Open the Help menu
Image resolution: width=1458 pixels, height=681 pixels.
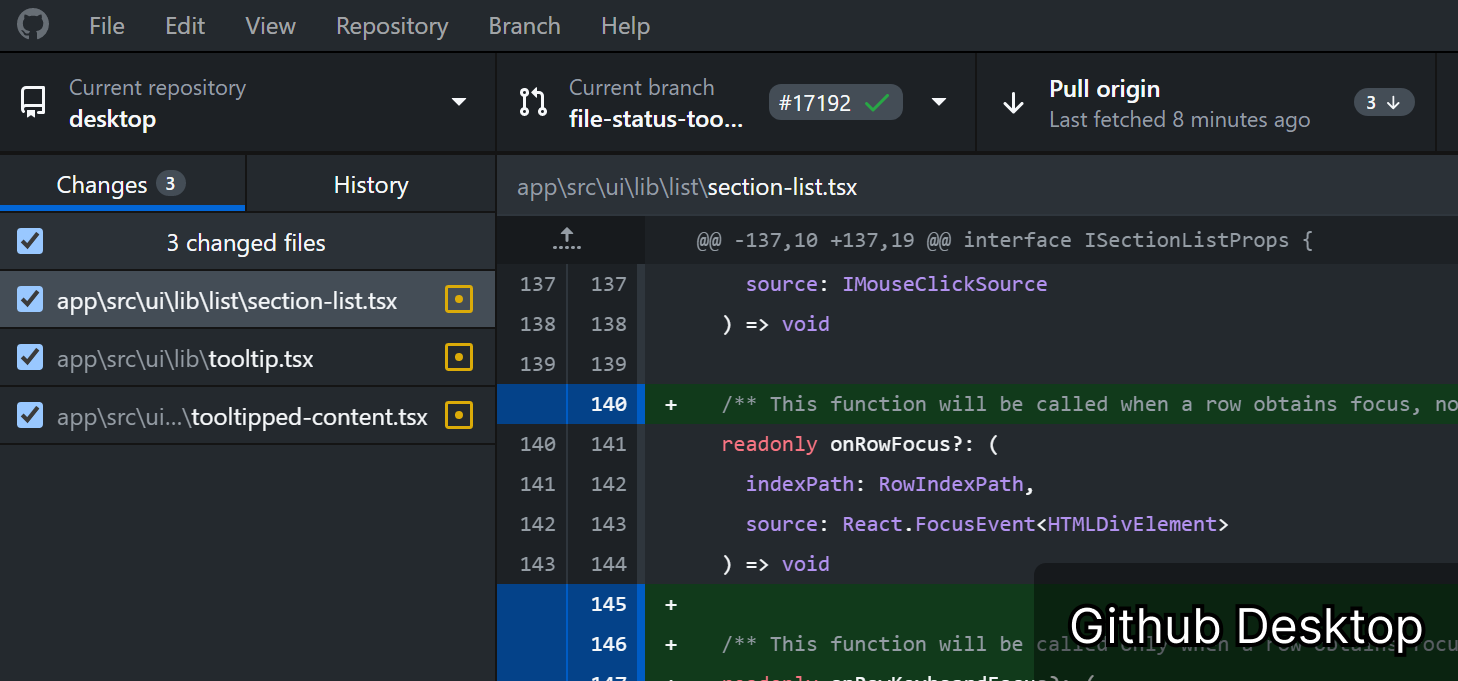626,26
